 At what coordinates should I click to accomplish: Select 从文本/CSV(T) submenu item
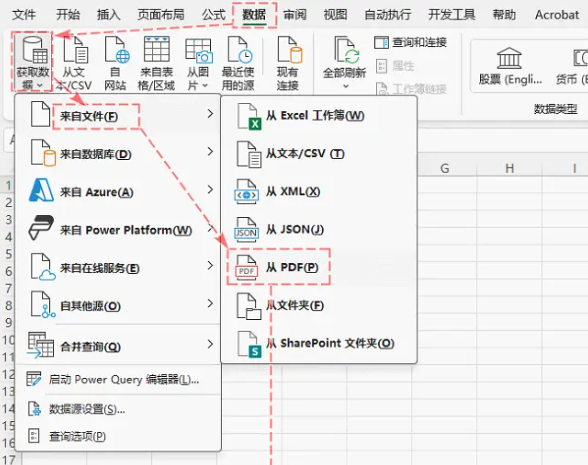[319, 154]
